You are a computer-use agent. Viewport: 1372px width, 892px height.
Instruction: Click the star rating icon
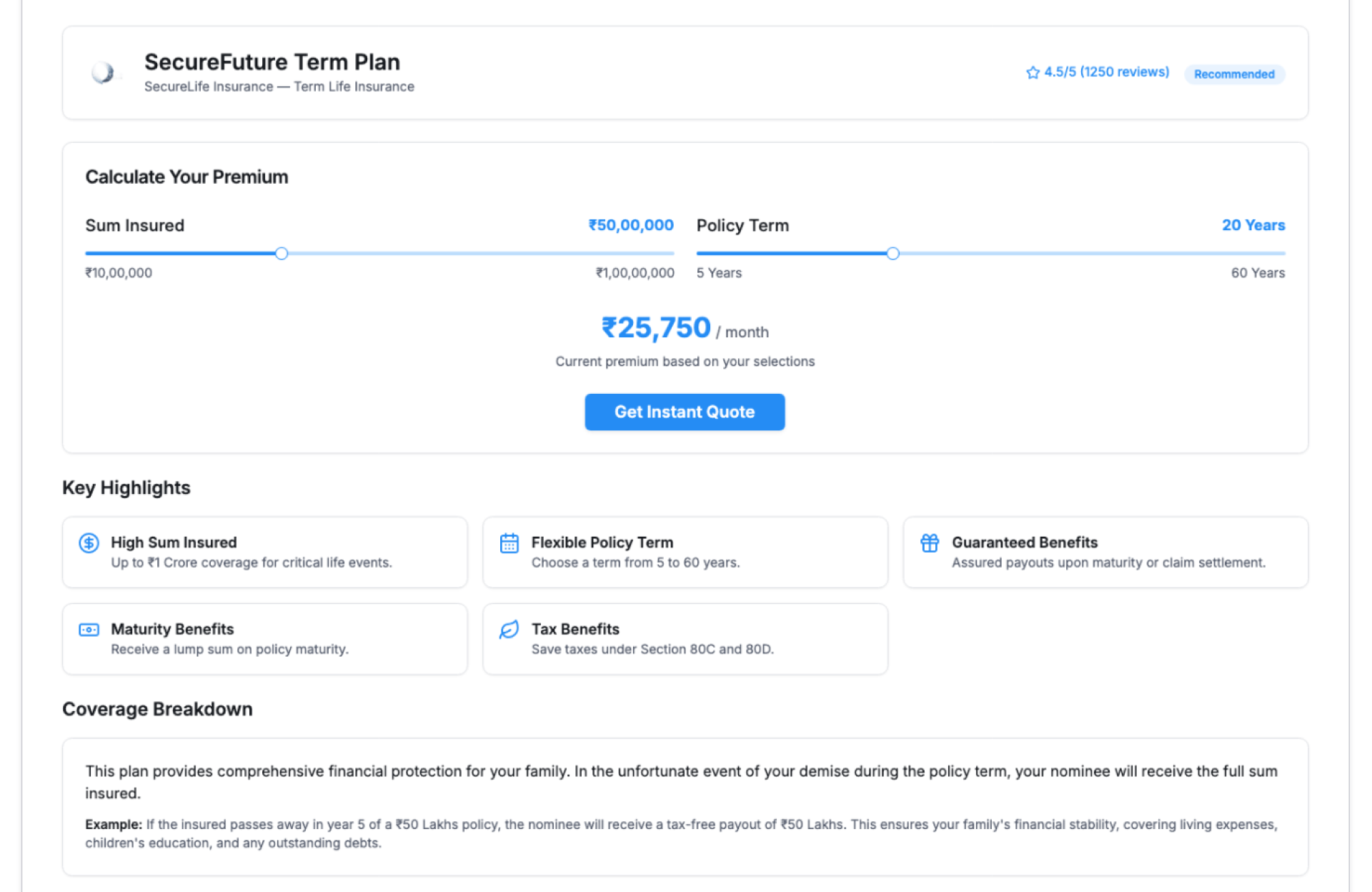point(1033,73)
